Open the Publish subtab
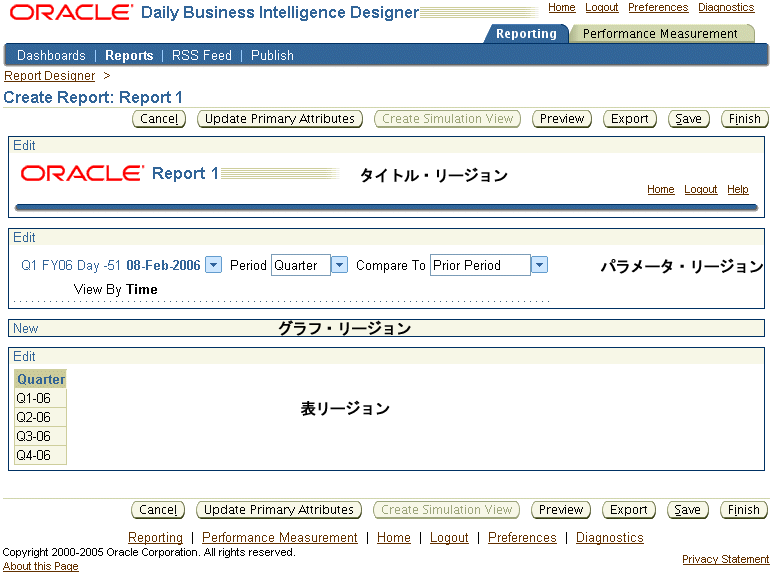773x575 pixels. pos(272,55)
